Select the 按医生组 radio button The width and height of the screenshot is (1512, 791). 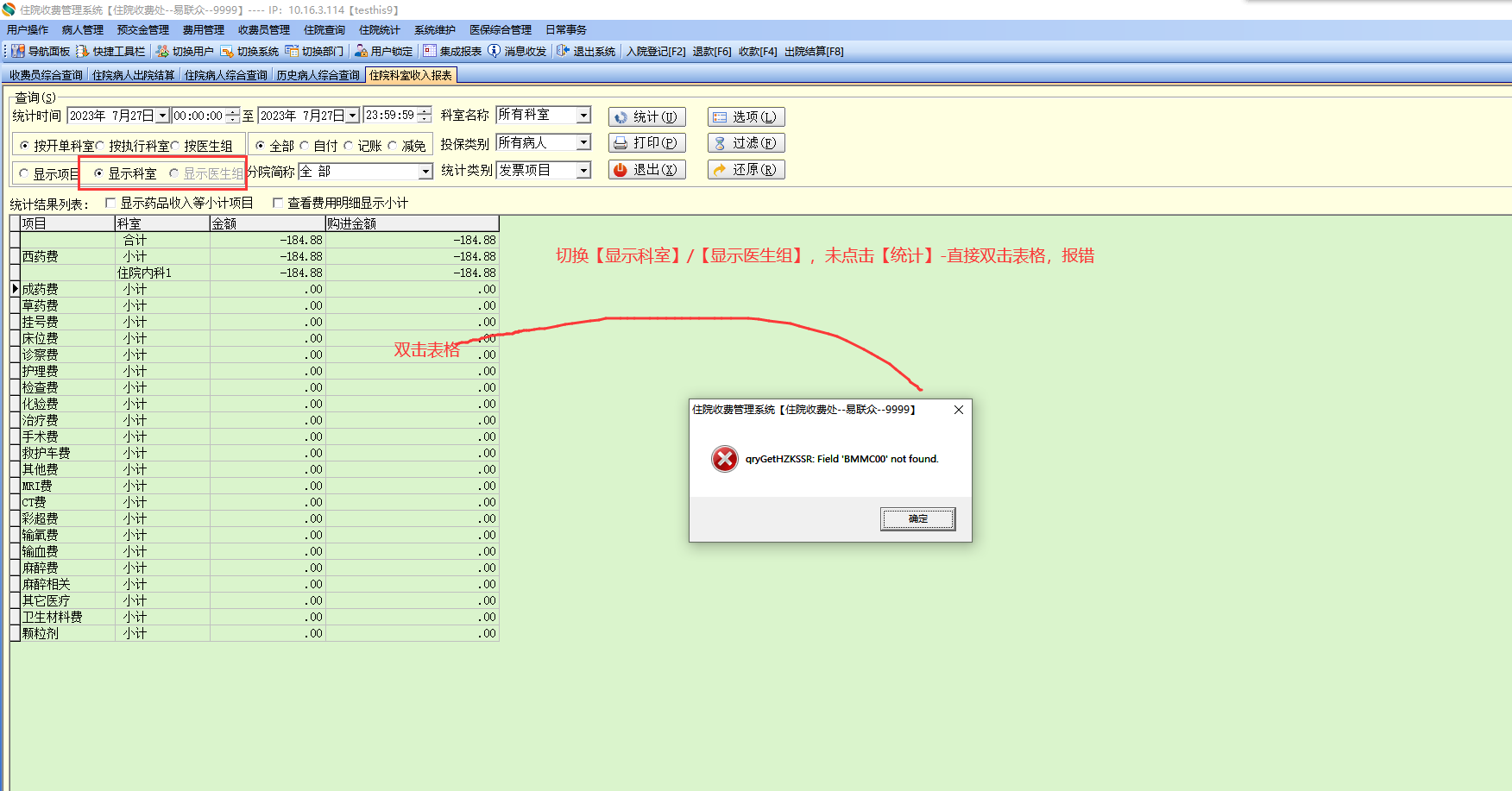[x=175, y=146]
